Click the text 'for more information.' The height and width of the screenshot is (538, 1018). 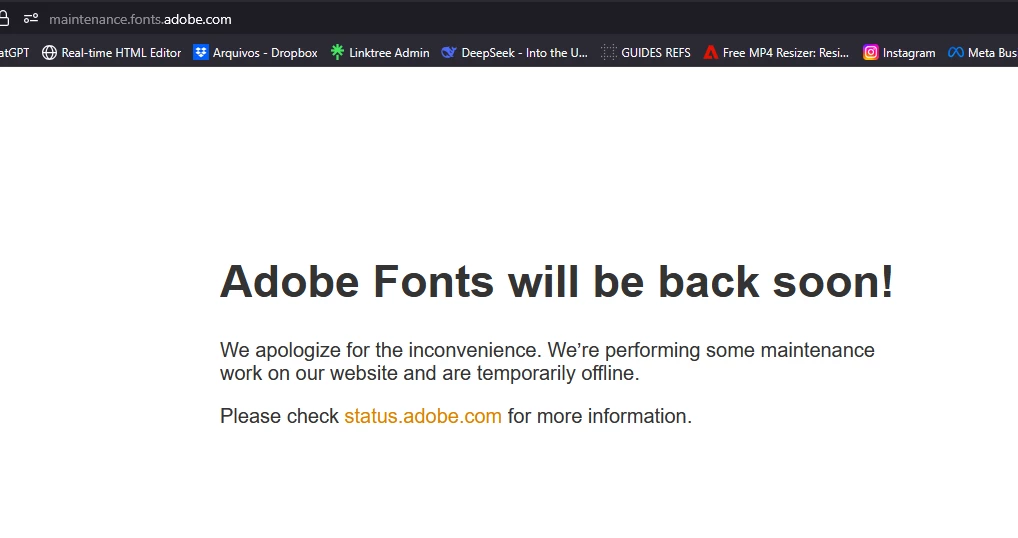[x=600, y=416]
